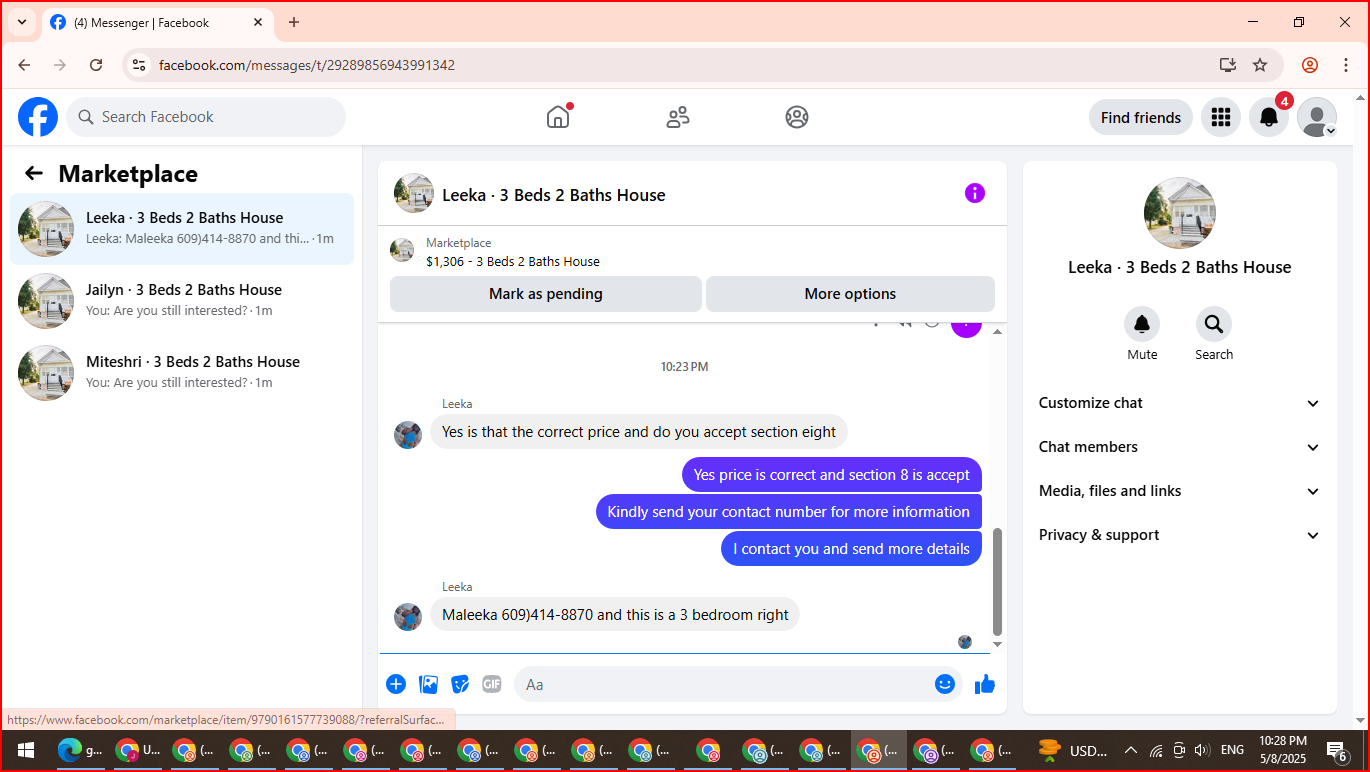Reload the page with browser refresh
Screen dimensions: 1370x772
coord(96,65)
